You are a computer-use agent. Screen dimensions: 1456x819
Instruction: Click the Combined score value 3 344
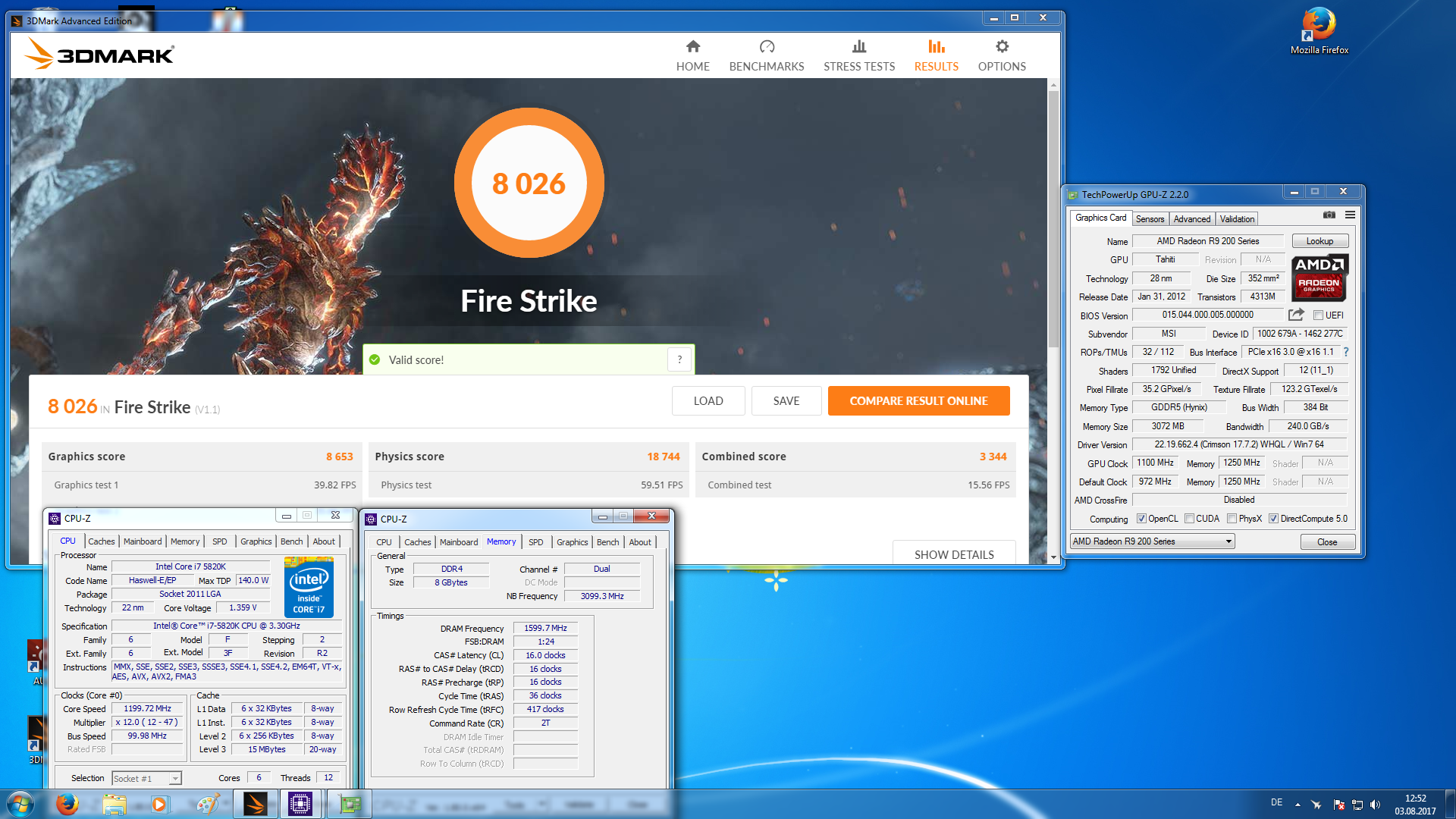(993, 457)
